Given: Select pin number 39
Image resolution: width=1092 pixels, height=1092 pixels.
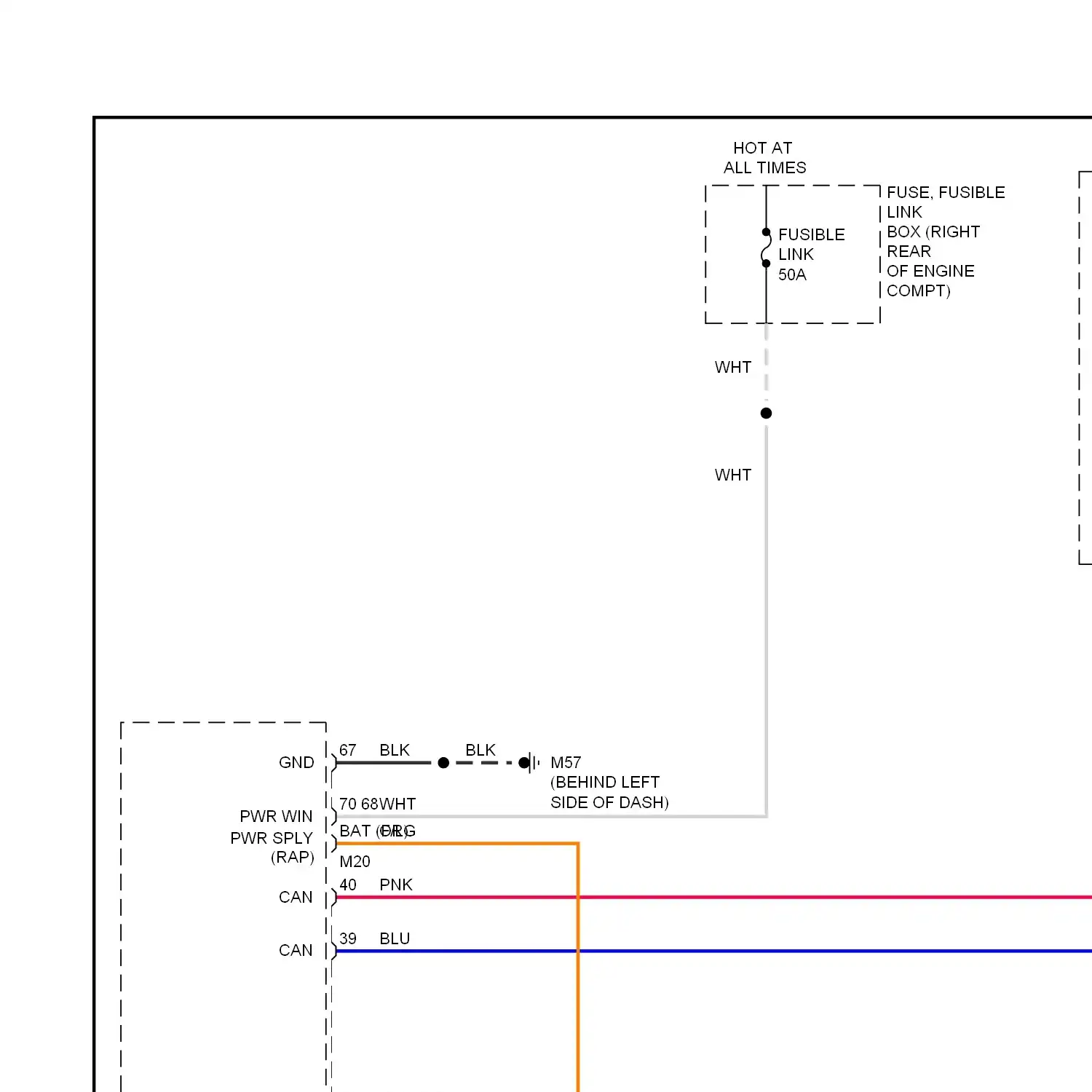Looking at the screenshot, I should 348,938.
